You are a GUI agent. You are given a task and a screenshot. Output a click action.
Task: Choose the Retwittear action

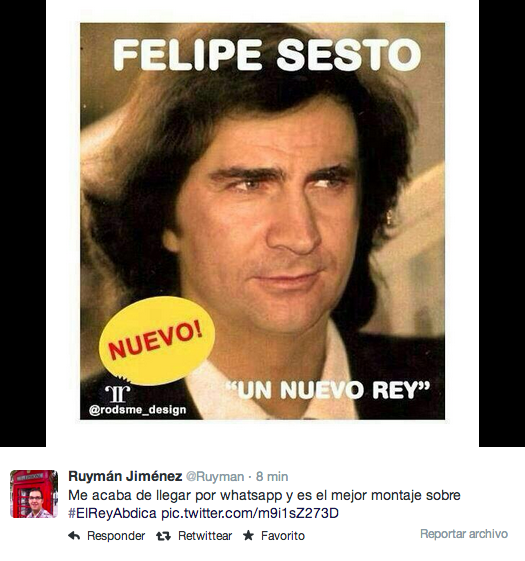coord(205,536)
